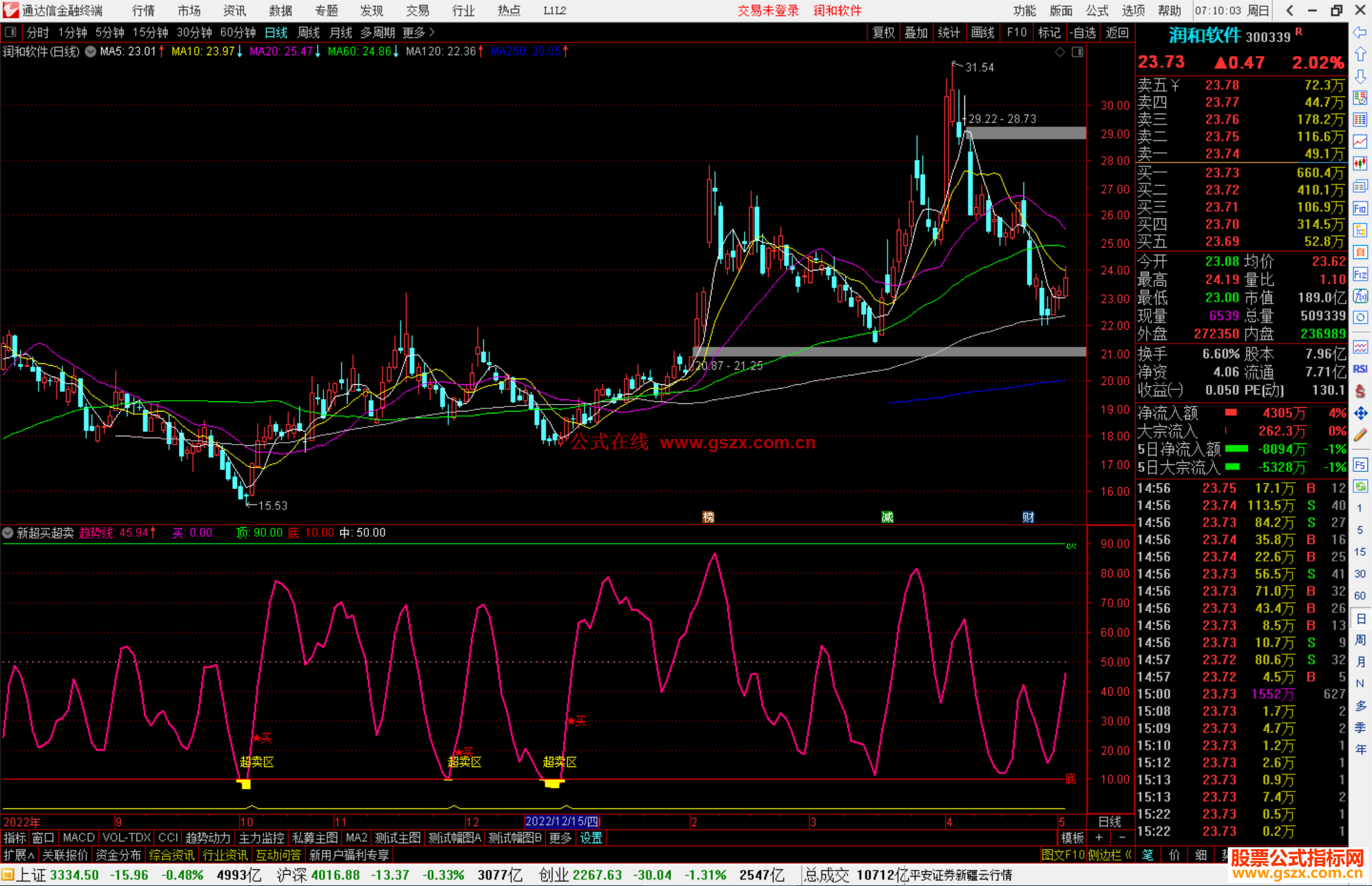Click the trend line chart sidebar icon
1372x886 pixels.
click(x=1360, y=142)
